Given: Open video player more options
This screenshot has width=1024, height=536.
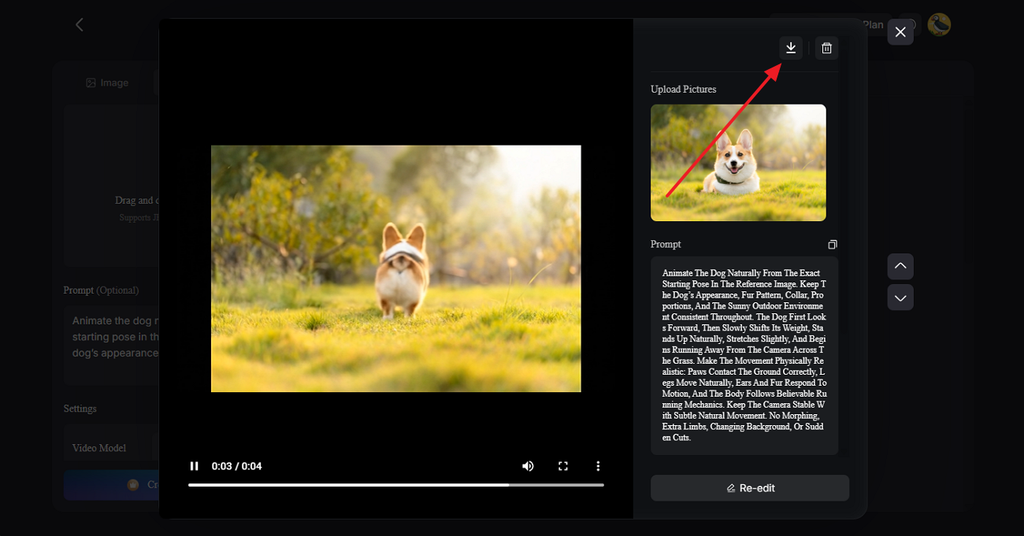Looking at the screenshot, I should pos(598,465).
